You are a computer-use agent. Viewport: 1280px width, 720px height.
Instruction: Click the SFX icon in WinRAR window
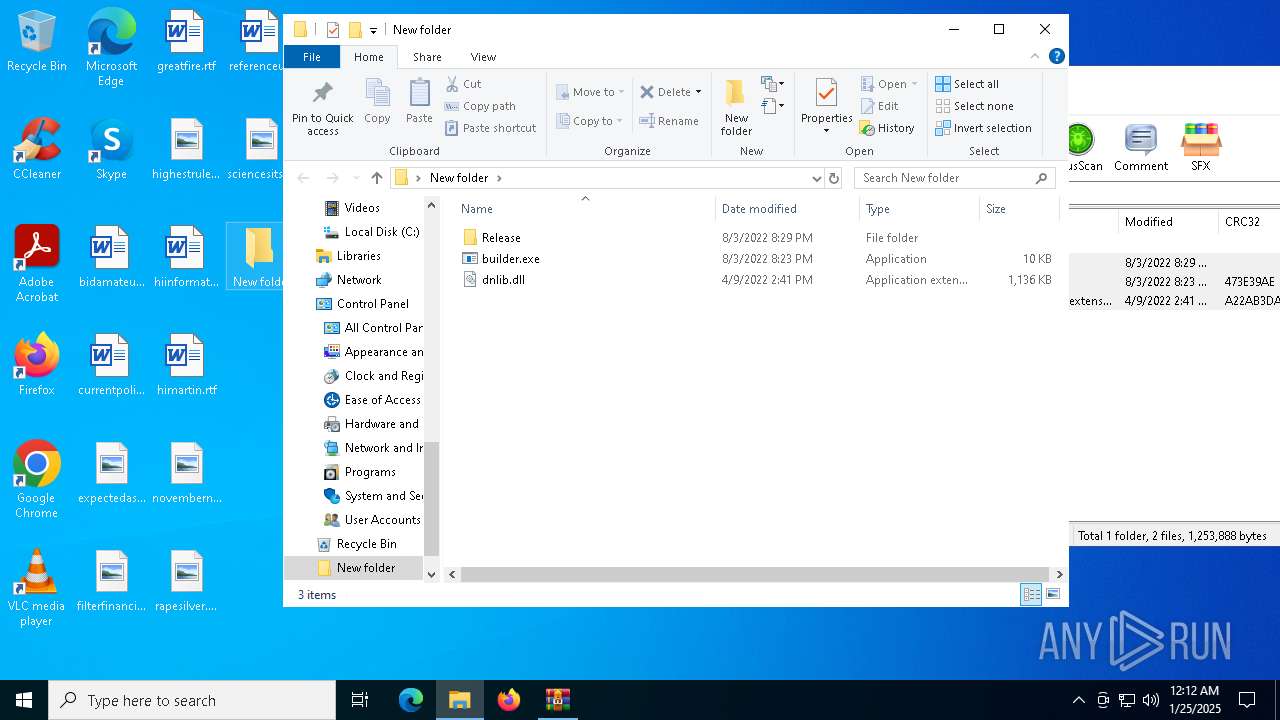(1201, 148)
